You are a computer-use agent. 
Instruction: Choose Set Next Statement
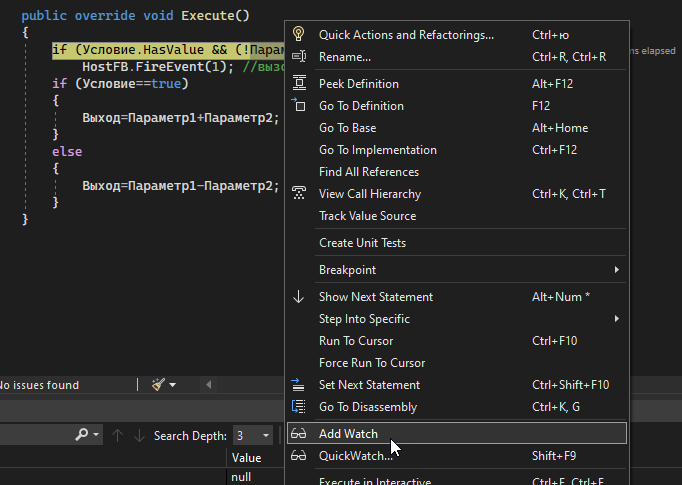tap(457, 385)
